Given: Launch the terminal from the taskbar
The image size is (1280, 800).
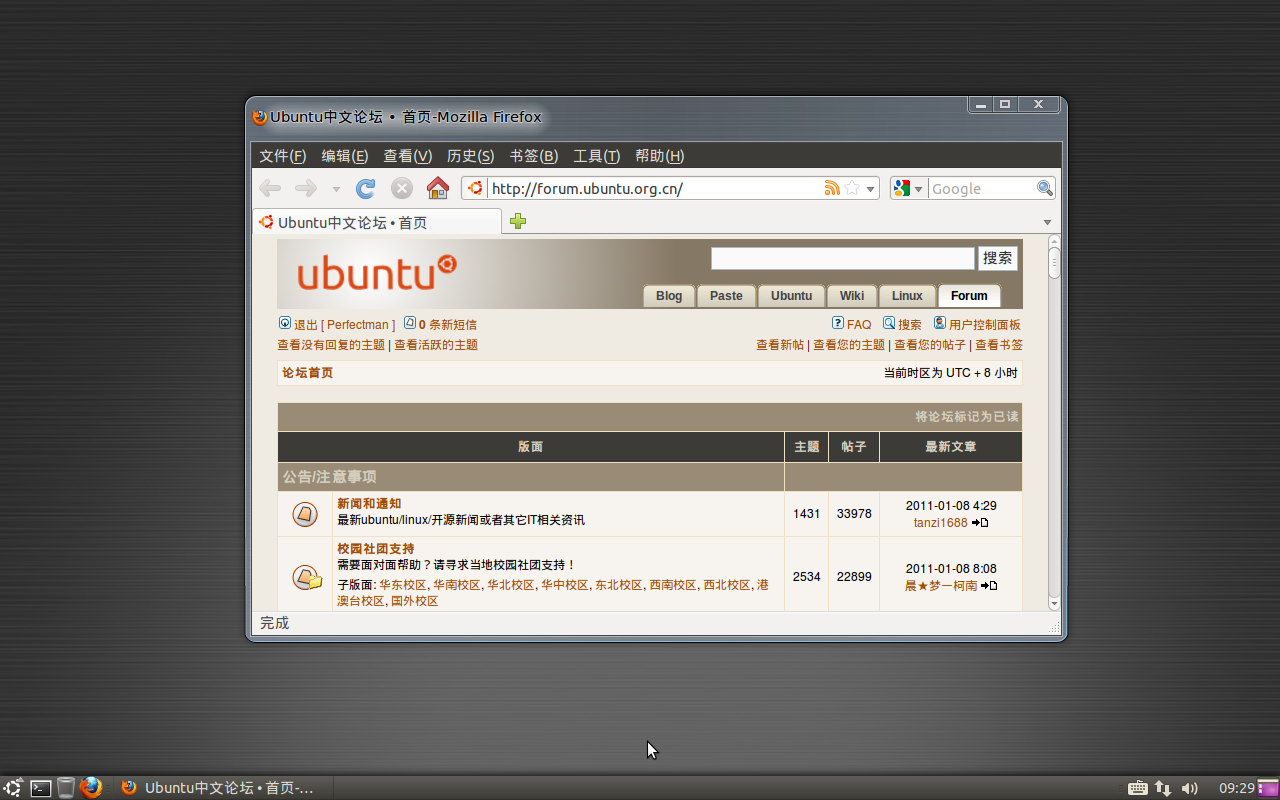Looking at the screenshot, I should [x=40, y=788].
